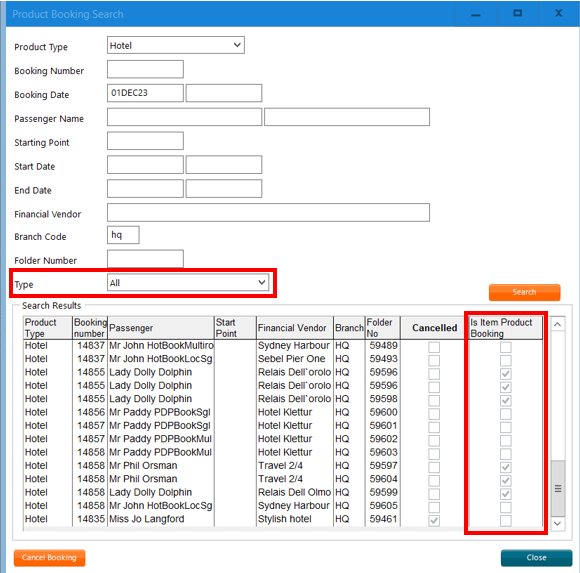Open the Product Type dropdown
Image resolution: width=580 pixels, height=573 pixels.
click(x=176, y=45)
